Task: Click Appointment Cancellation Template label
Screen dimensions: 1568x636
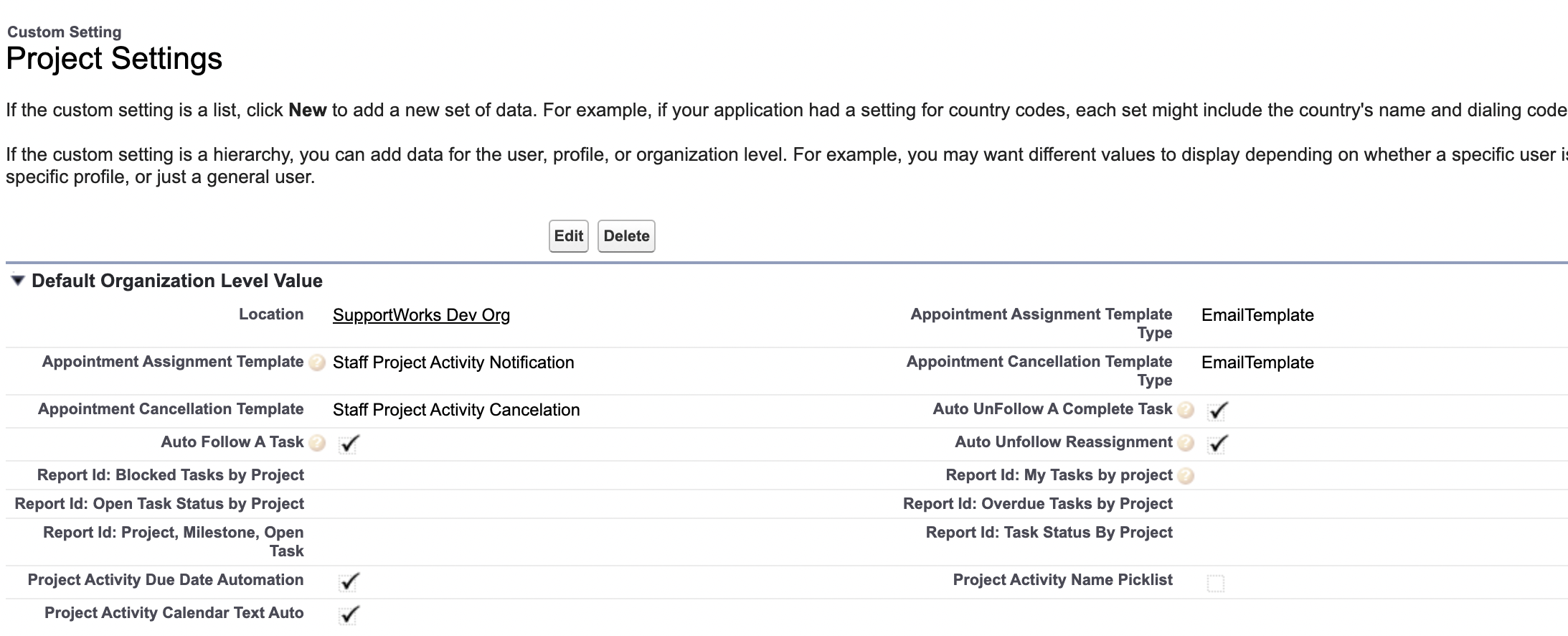Action: pyautogui.click(x=171, y=409)
